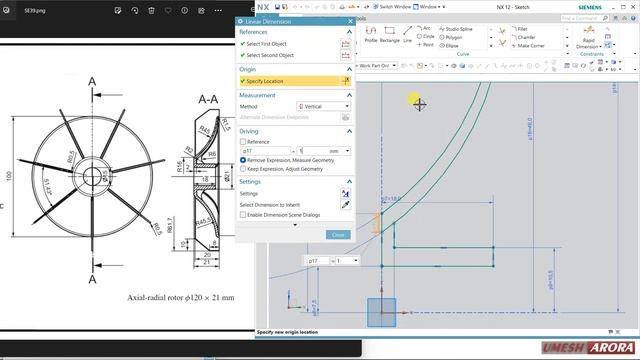
Task: Choose the Circle tool
Action: [425, 36]
